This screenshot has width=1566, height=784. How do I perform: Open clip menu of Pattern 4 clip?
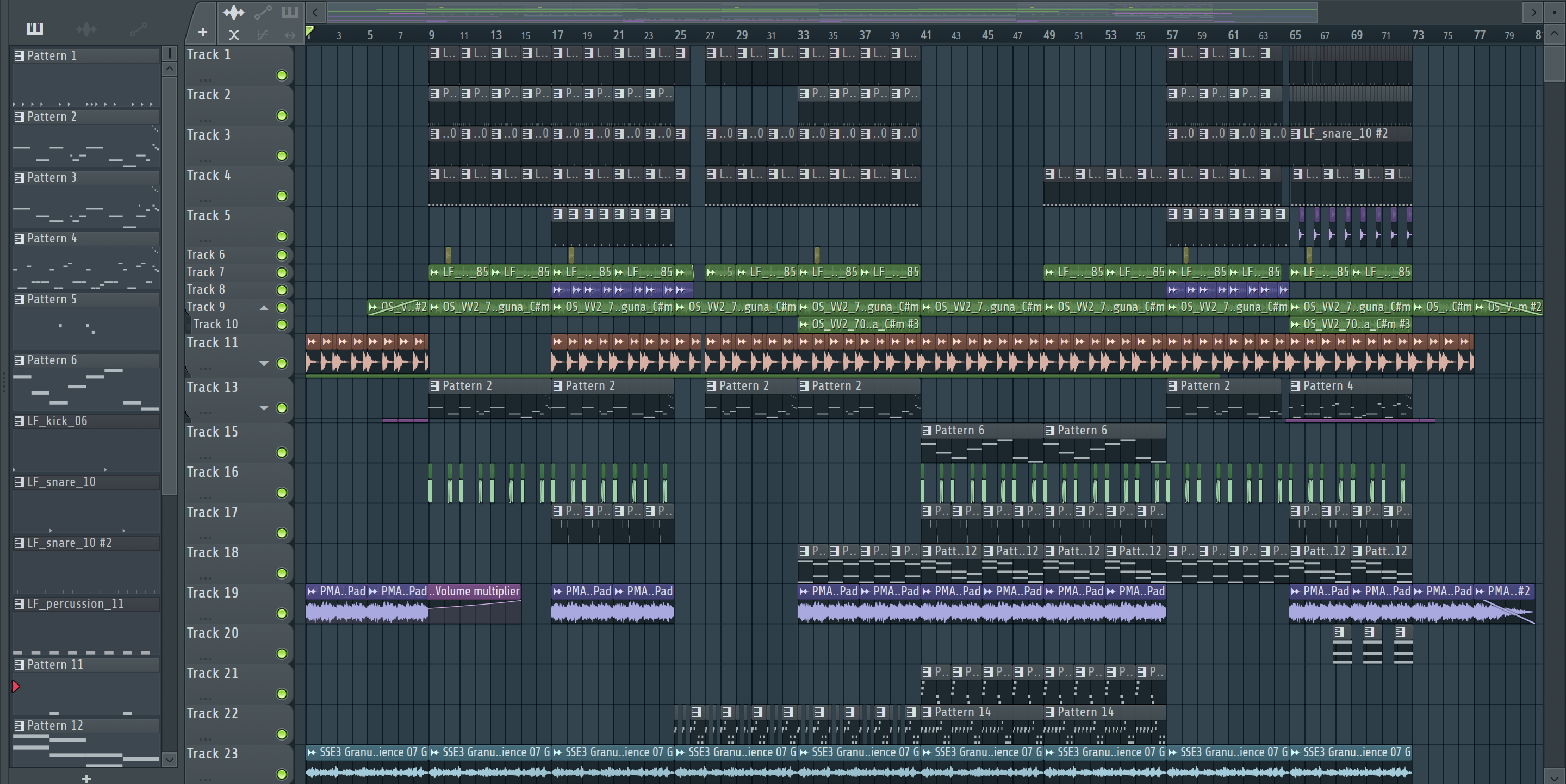(x=1295, y=385)
